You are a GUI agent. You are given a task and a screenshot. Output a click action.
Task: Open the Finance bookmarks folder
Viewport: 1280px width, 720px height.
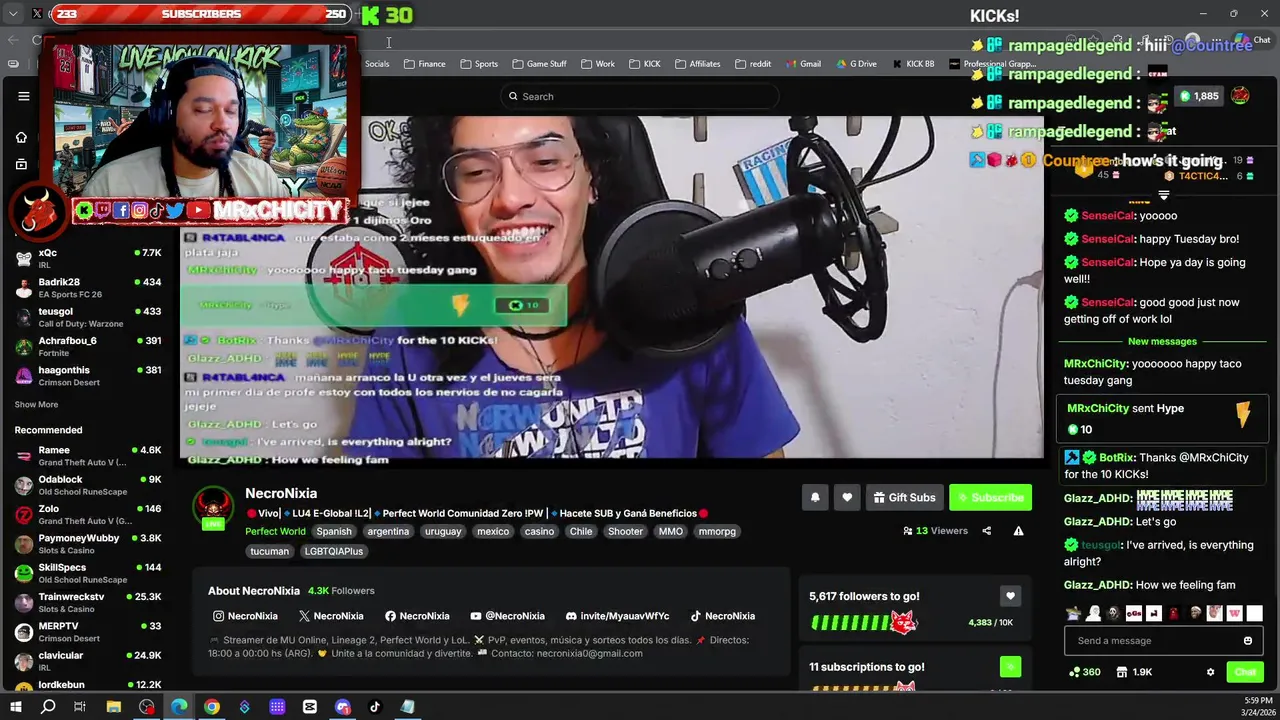click(x=425, y=64)
